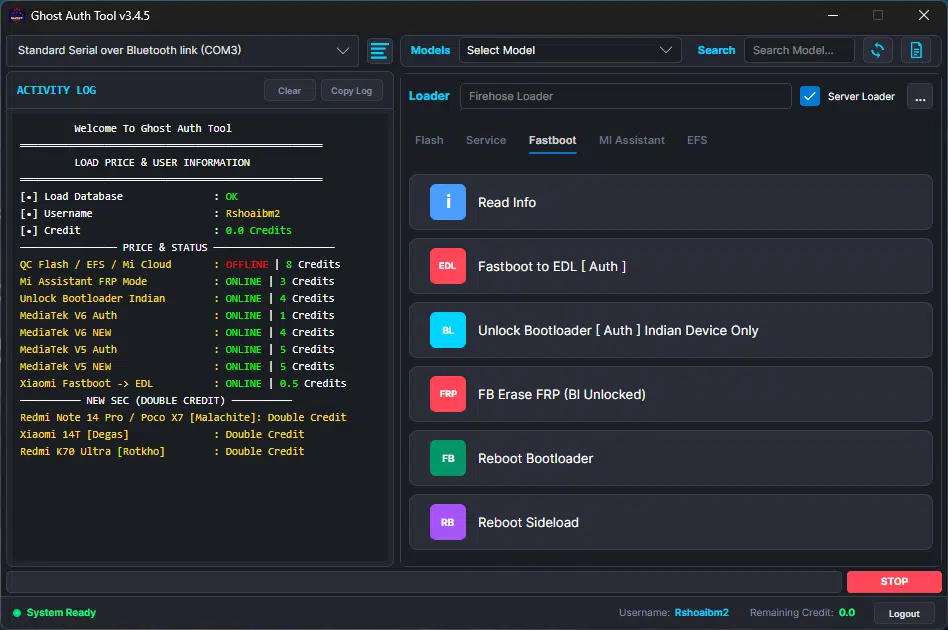948x630 pixels.
Task: Click the Read Info label
Action: point(507,203)
